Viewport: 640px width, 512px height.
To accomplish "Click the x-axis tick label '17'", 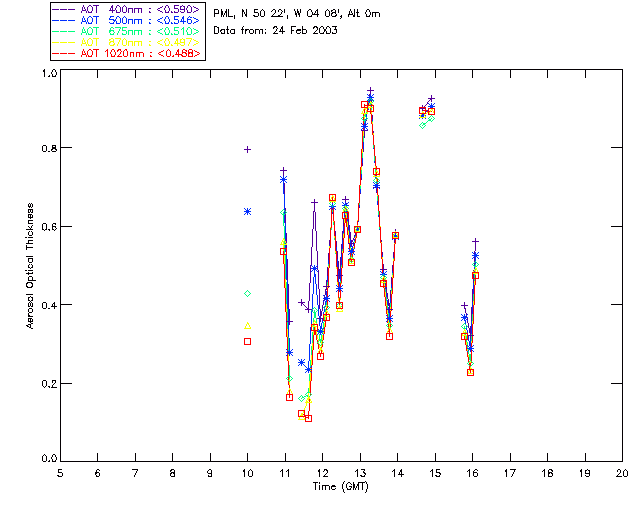I will pyautogui.click(x=510, y=473).
